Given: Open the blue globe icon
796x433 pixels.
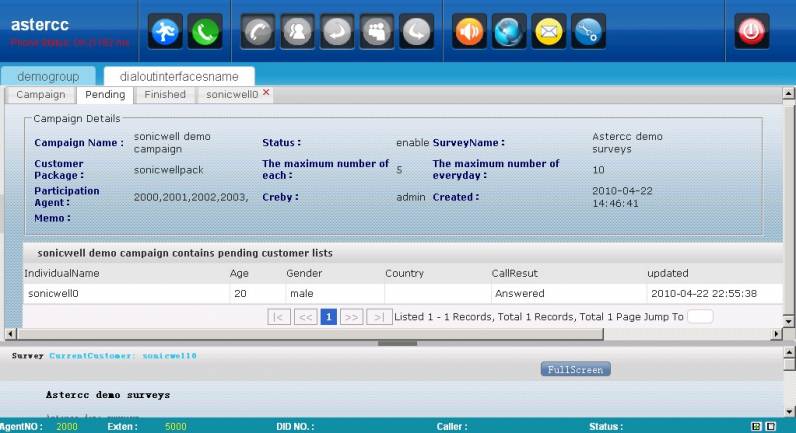Looking at the screenshot, I should 509,32.
